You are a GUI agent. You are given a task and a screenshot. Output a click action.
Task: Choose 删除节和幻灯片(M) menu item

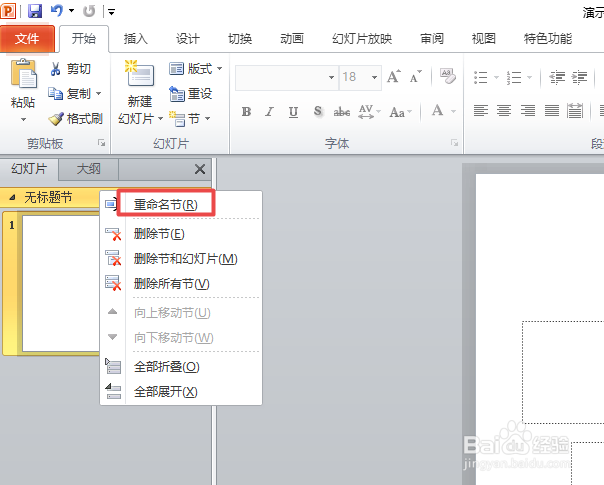[x=181, y=259]
